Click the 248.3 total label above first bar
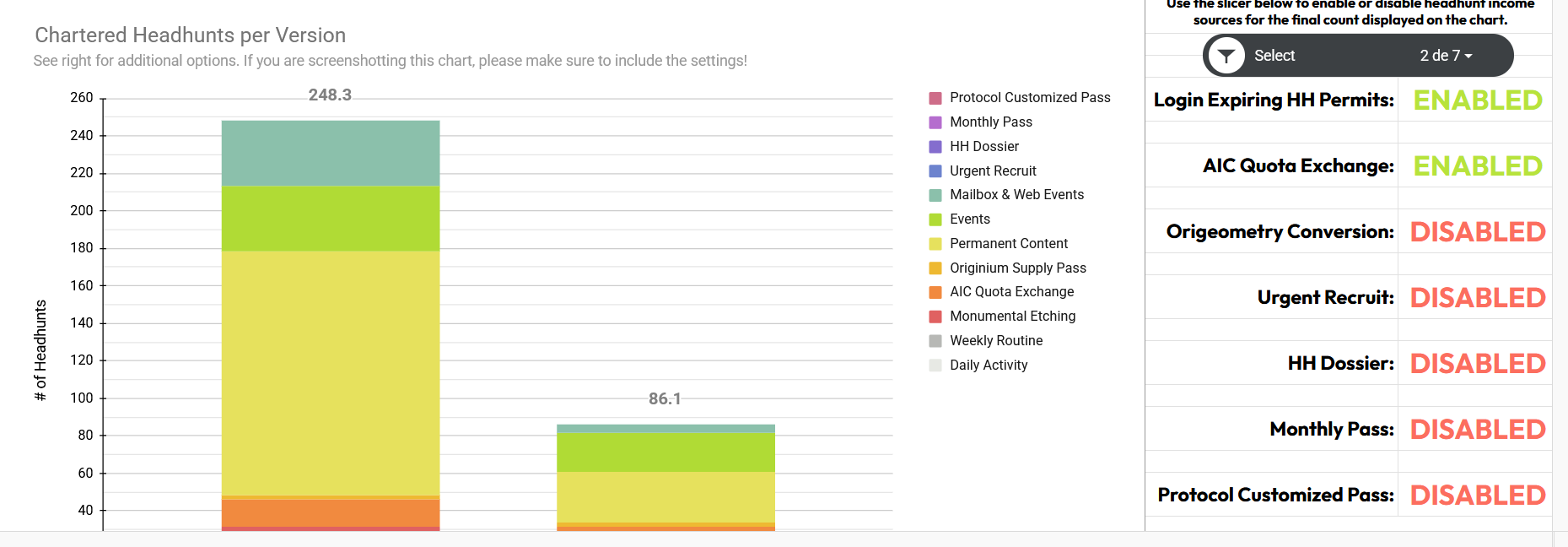The height and width of the screenshot is (547, 1568). (330, 95)
